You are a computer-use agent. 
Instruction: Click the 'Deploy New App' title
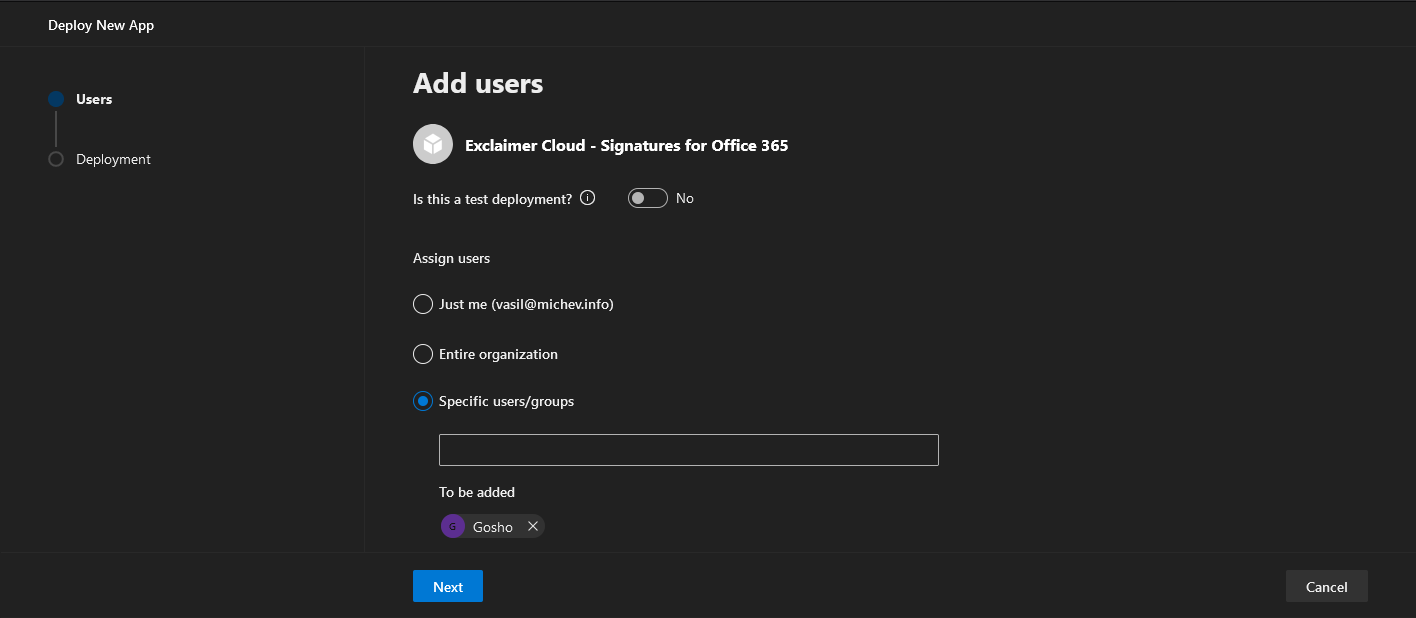tap(101, 25)
